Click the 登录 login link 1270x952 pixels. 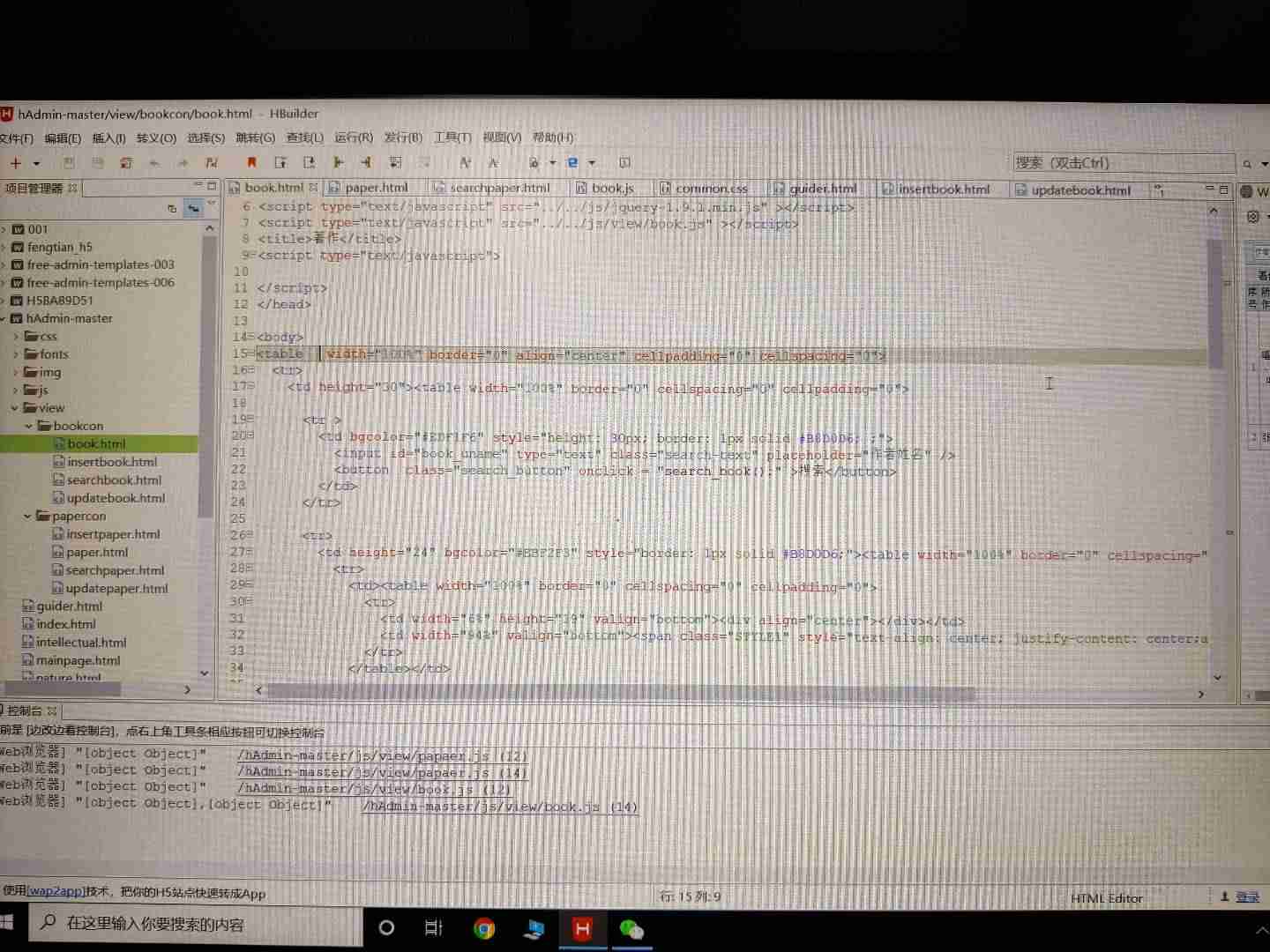[1247, 896]
